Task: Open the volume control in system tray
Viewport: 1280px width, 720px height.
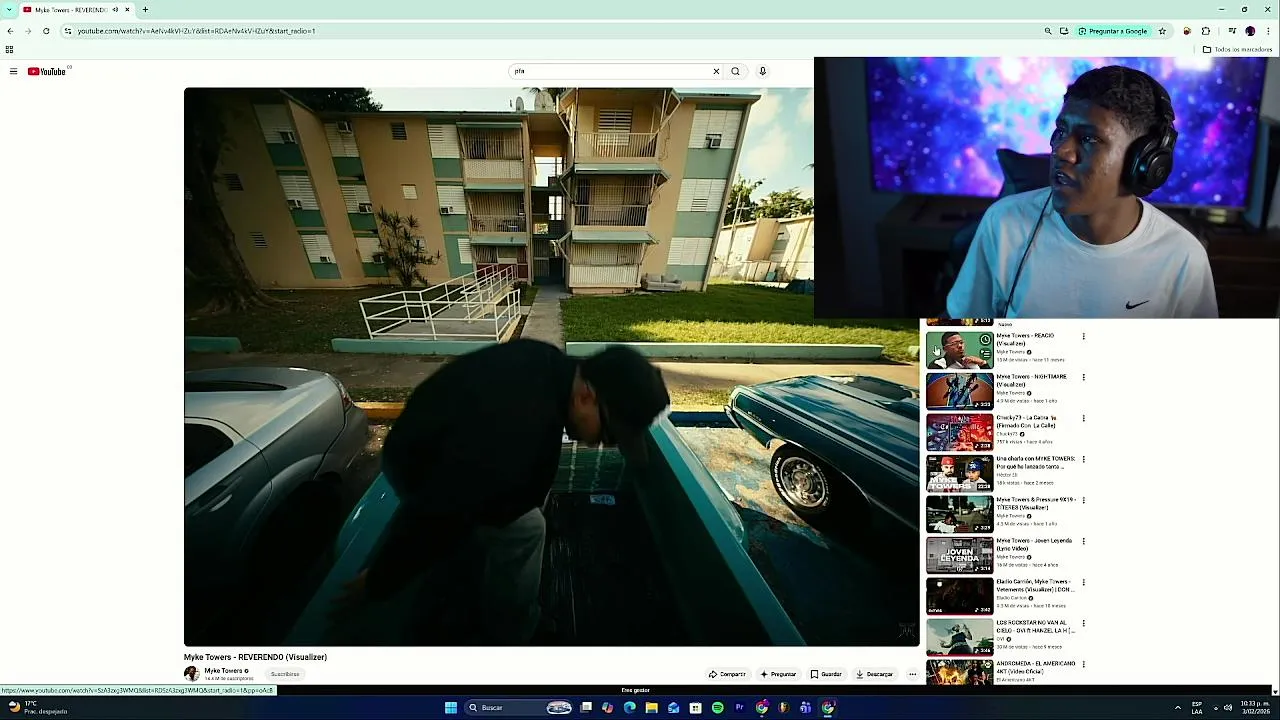Action: coord(1228,708)
